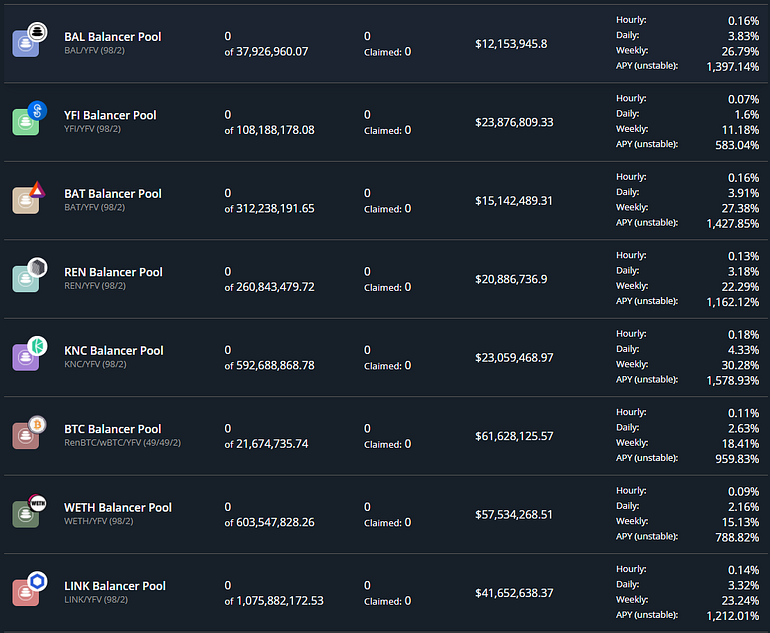770x633 pixels.
Task: Click the pool value $12,153,945.8
Action: (511, 44)
